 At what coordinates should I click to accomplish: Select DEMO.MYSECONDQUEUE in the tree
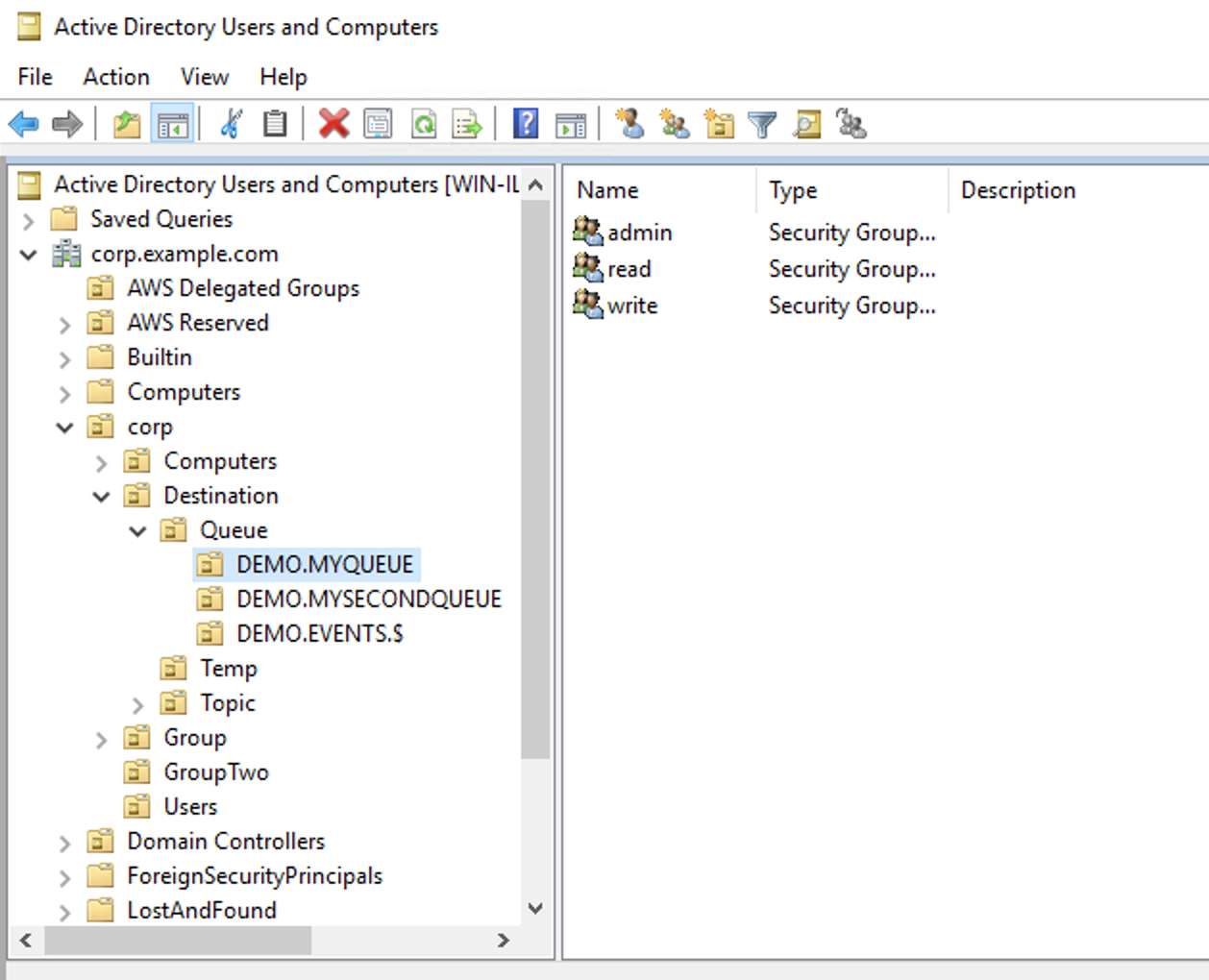[x=369, y=599]
